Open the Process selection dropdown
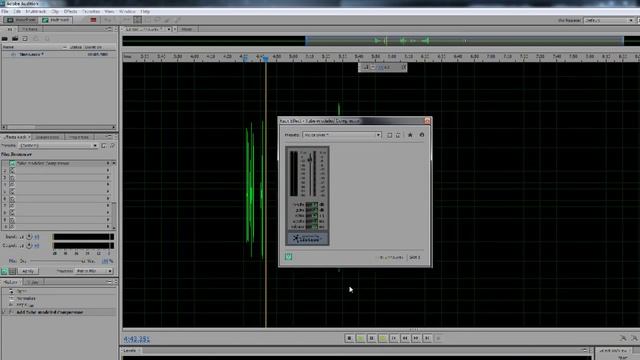This screenshot has height=360, width=640. (94, 271)
